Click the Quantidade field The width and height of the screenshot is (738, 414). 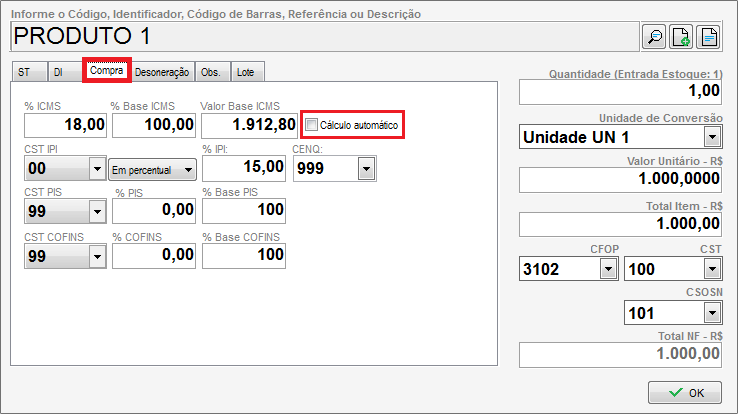pyautogui.click(x=620, y=91)
